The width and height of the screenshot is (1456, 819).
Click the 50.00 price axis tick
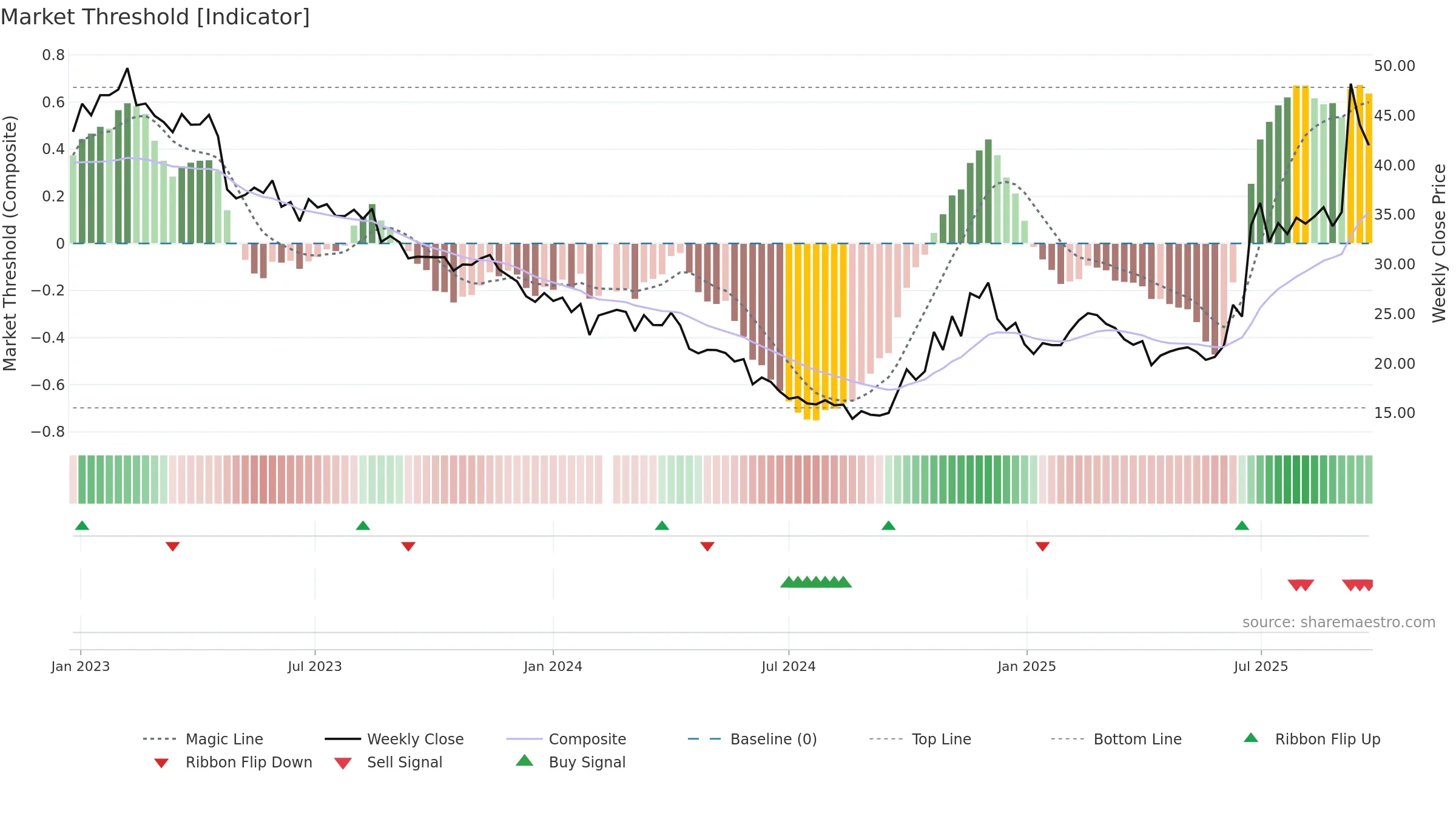tap(1395, 66)
